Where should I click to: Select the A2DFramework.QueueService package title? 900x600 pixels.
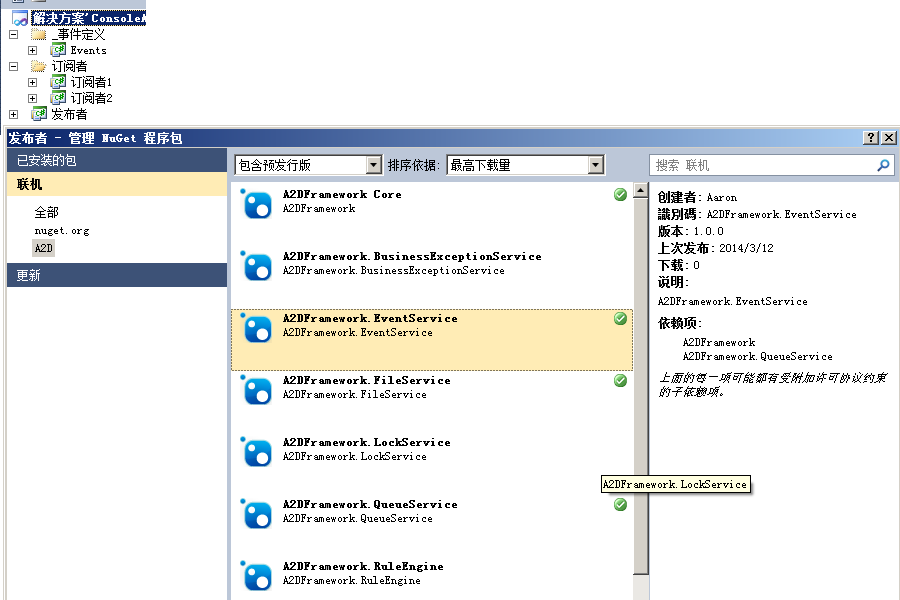(370, 504)
